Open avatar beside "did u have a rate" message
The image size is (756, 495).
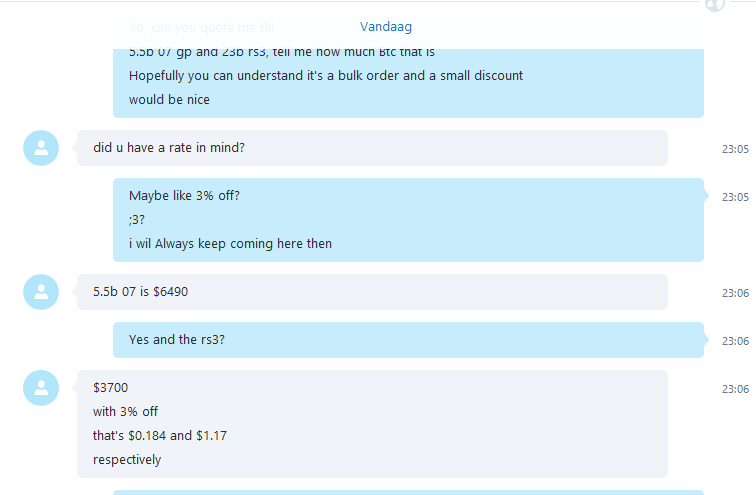tap(41, 148)
